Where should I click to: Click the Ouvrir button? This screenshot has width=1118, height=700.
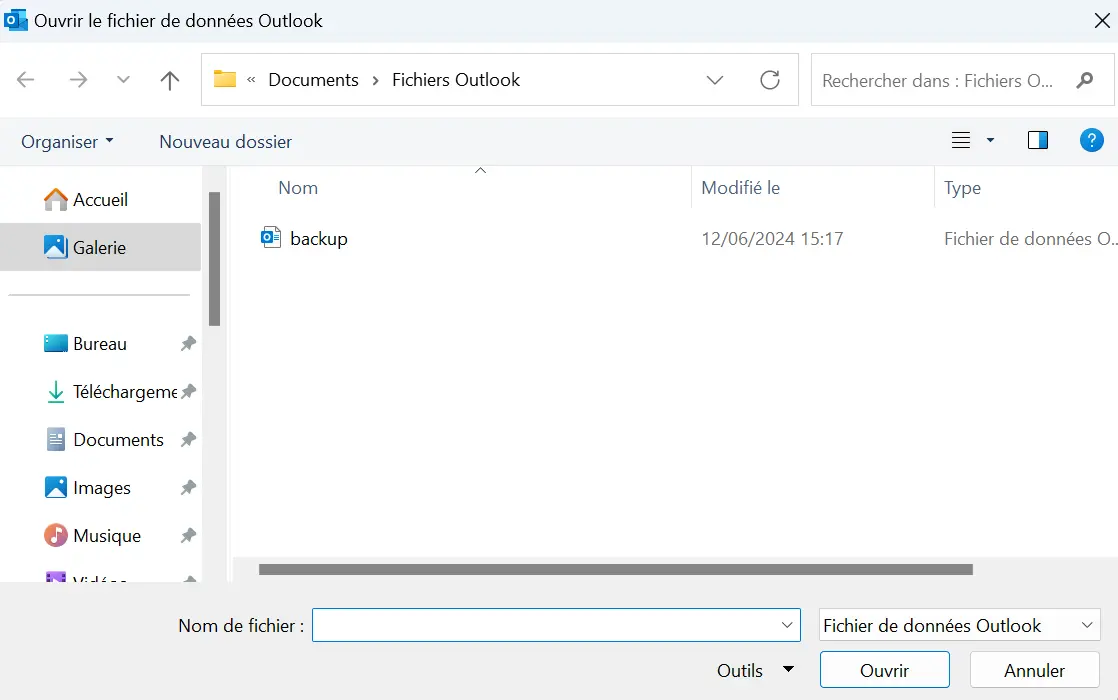click(x=884, y=670)
